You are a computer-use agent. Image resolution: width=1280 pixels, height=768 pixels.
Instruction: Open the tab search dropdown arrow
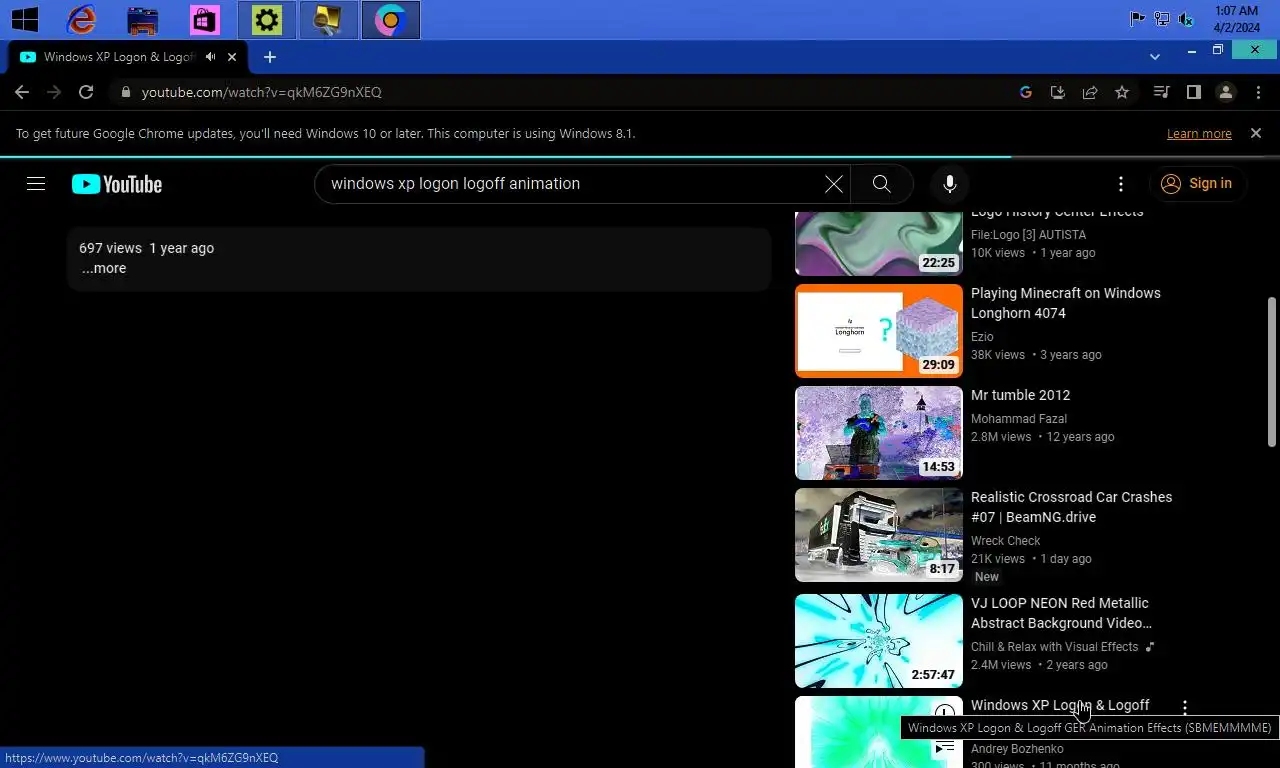click(x=1155, y=57)
